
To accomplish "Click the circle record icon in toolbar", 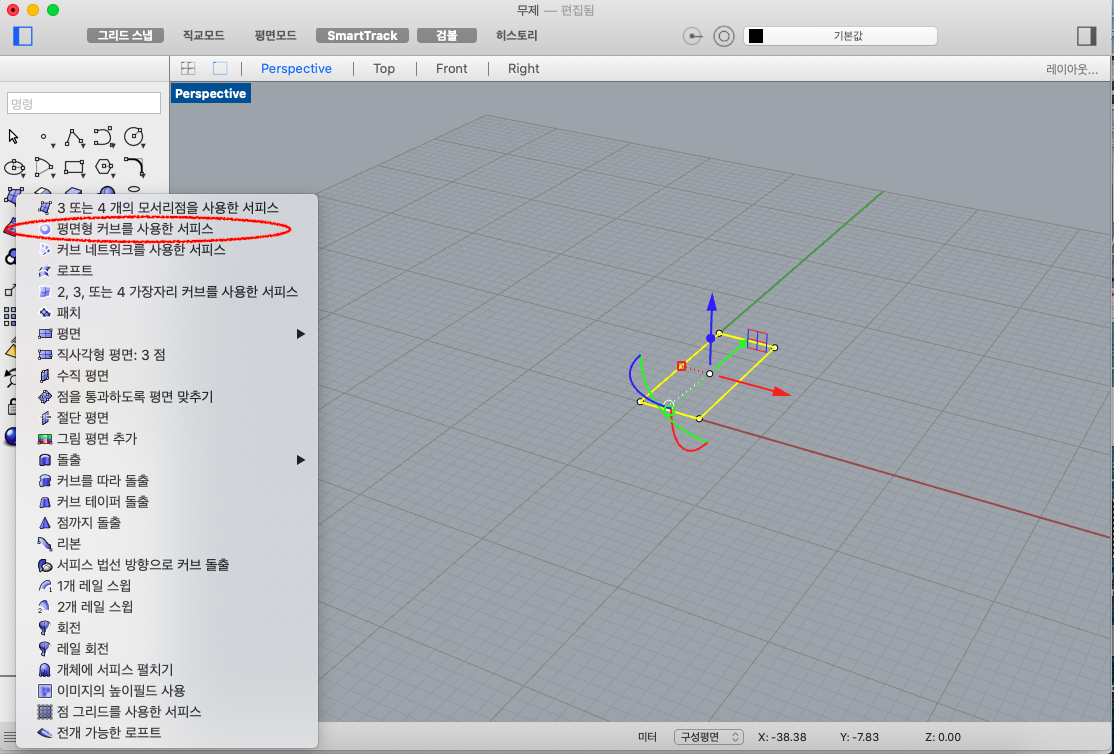I will click(x=723, y=36).
